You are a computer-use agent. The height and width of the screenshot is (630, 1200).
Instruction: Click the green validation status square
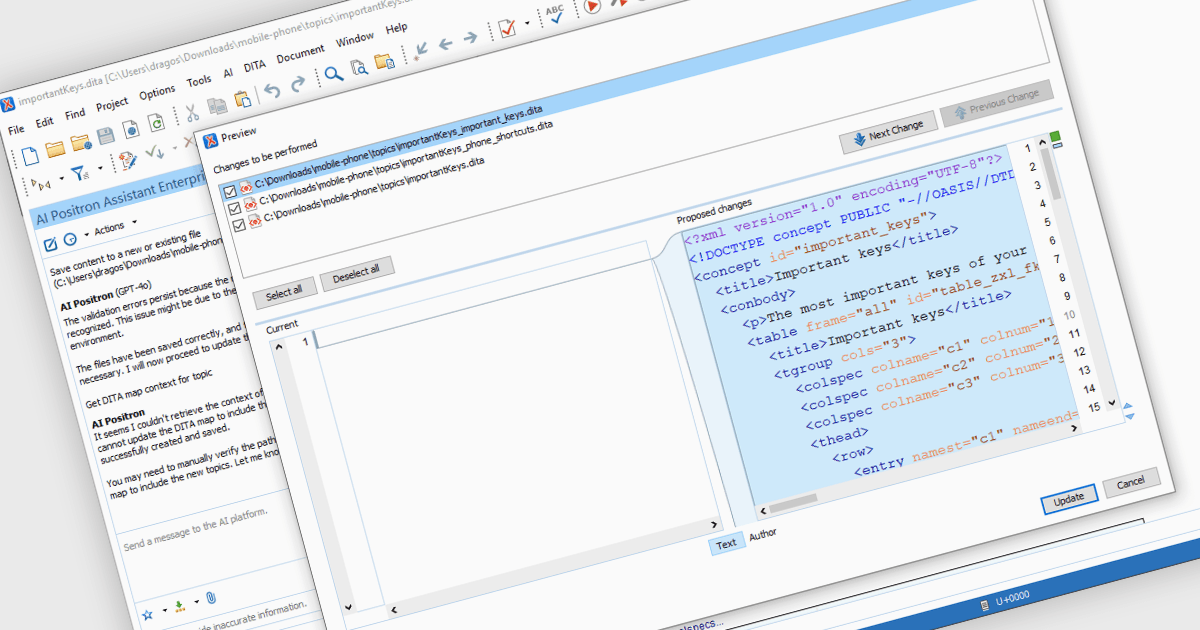1055,136
